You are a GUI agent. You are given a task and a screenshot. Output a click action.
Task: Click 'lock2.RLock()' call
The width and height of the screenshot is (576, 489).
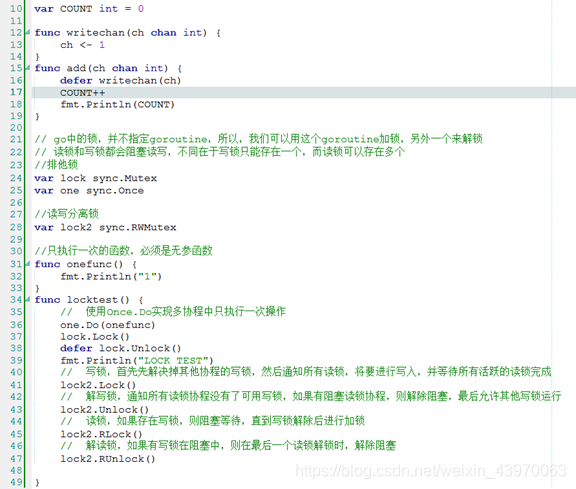click(x=101, y=434)
